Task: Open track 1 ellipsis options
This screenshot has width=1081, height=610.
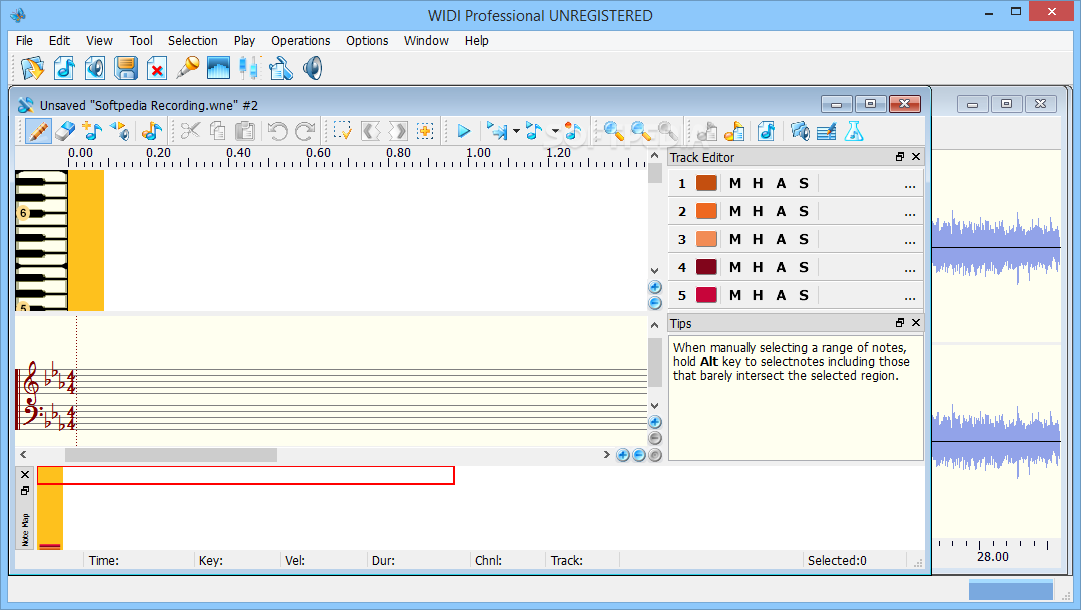Action: (x=910, y=185)
